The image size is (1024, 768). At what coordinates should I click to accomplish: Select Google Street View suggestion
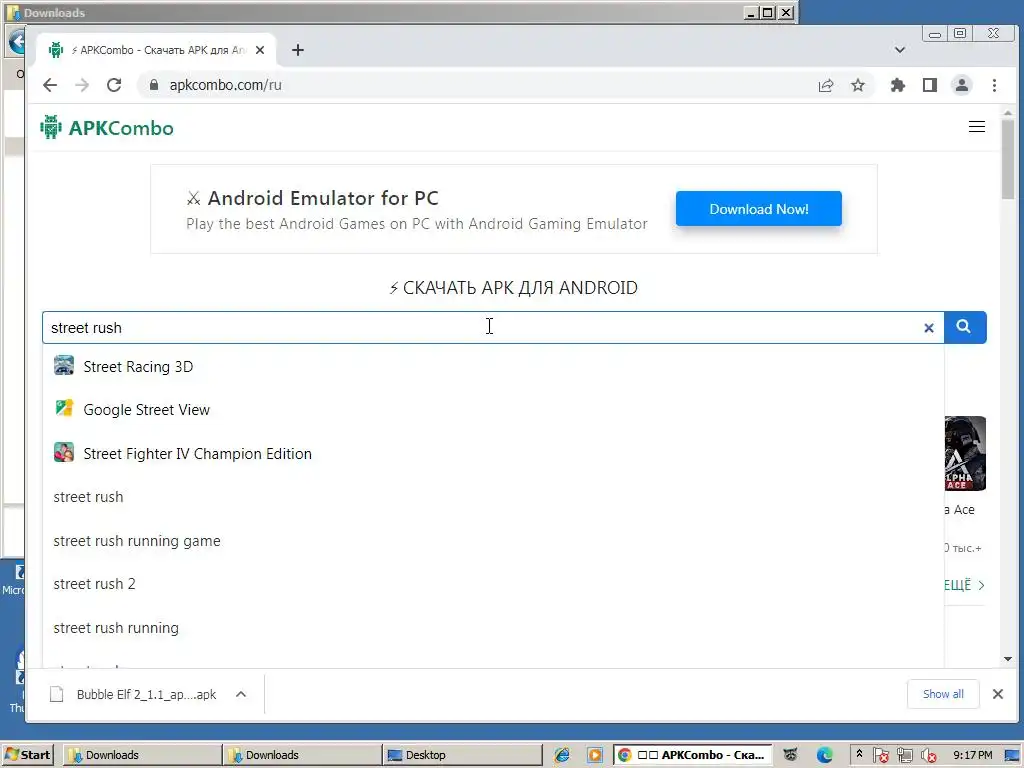[493, 409]
